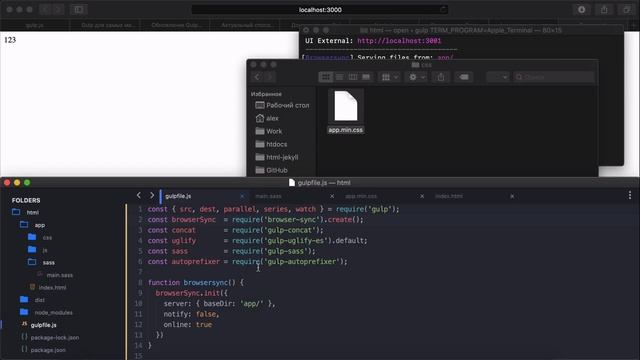Switch to the gulp.js Safari tab
640x360 pixels.
[x=35, y=25]
